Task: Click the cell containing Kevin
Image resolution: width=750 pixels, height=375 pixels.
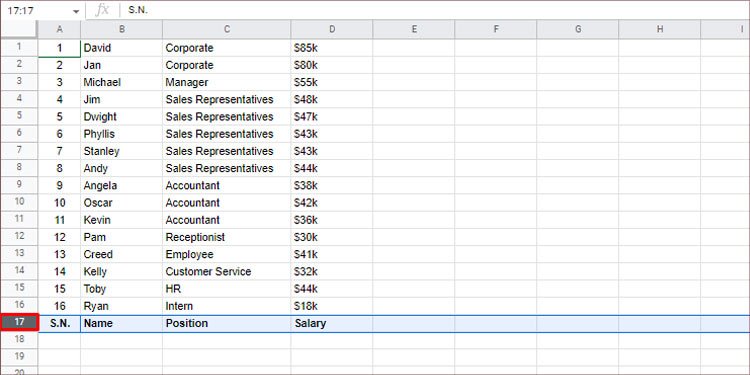Action: tap(121, 220)
